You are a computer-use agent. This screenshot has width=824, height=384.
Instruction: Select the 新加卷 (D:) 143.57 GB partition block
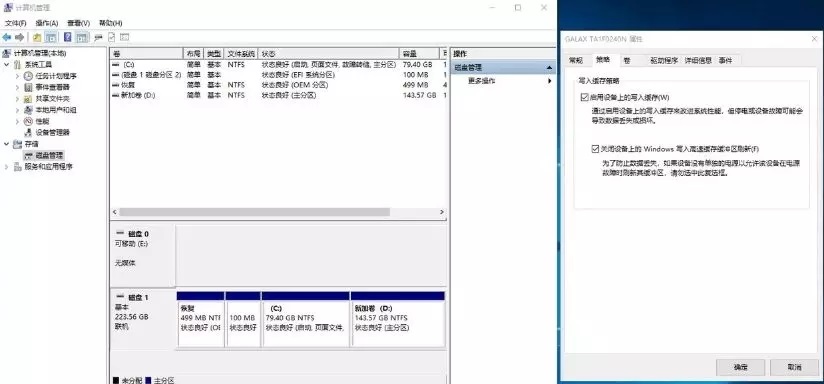(x=397, y=319)
